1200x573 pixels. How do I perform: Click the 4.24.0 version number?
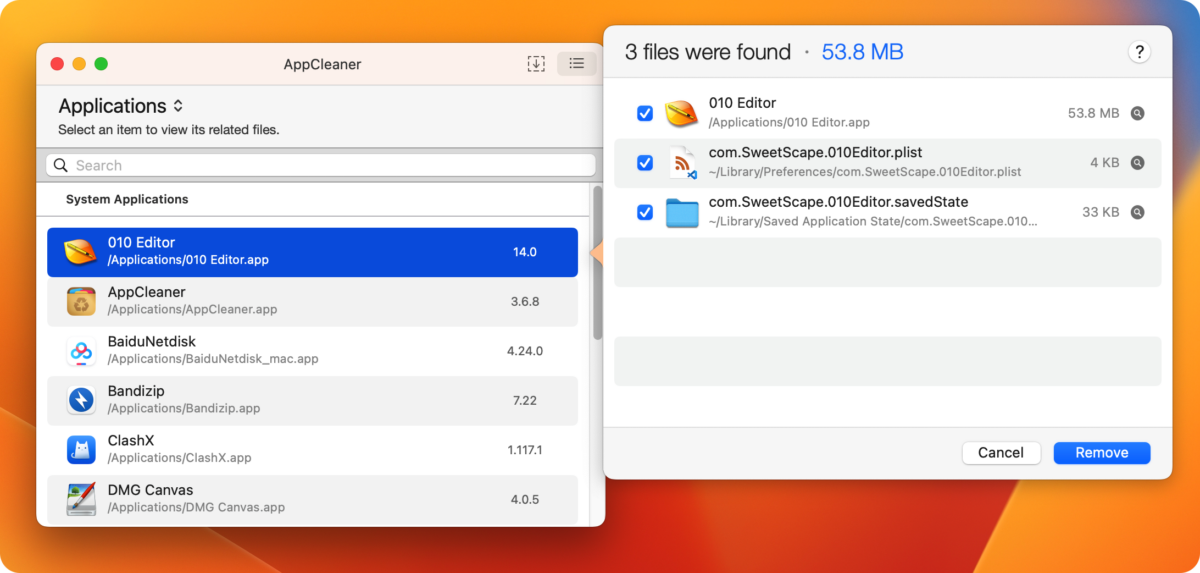[525, 351]
